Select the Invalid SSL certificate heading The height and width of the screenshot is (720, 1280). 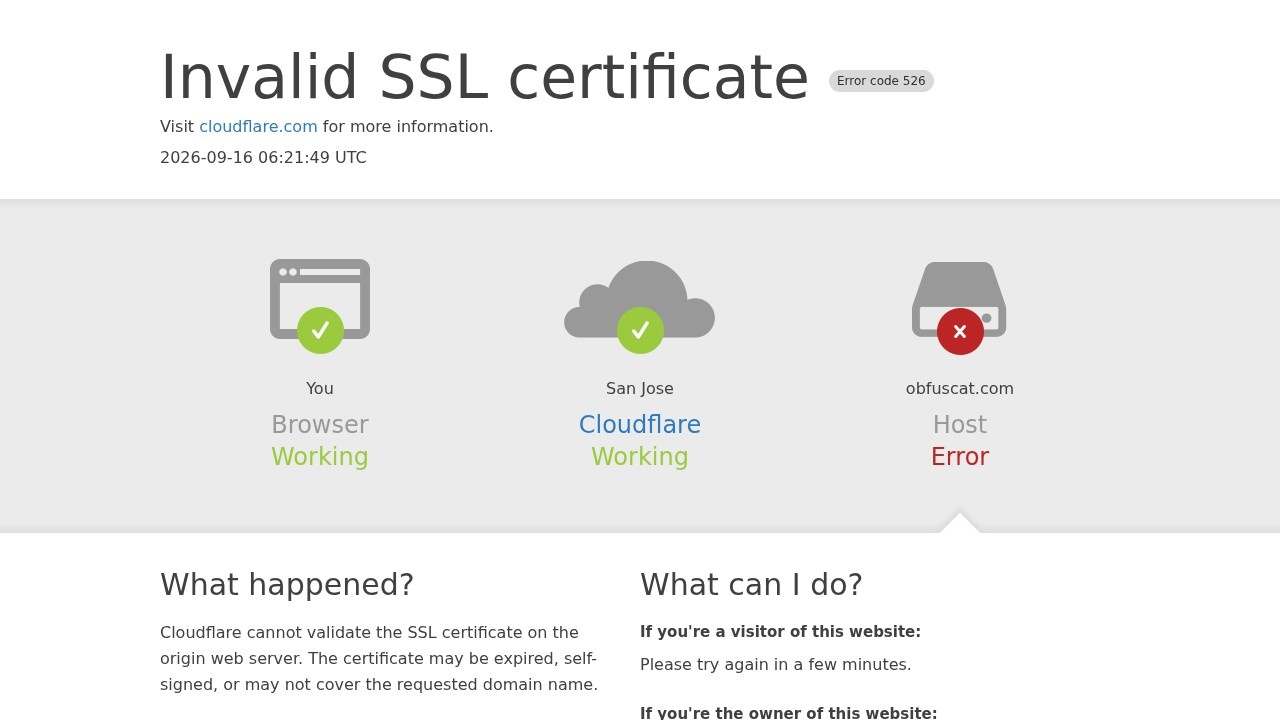coord(484,77)
